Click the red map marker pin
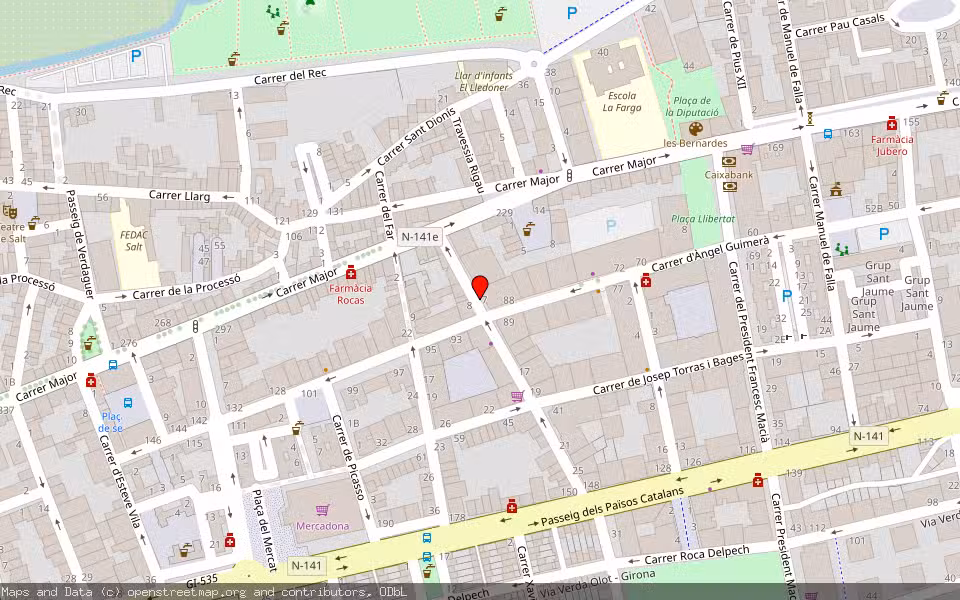Viewport: 960px width, 600px height. pos(478,283)
